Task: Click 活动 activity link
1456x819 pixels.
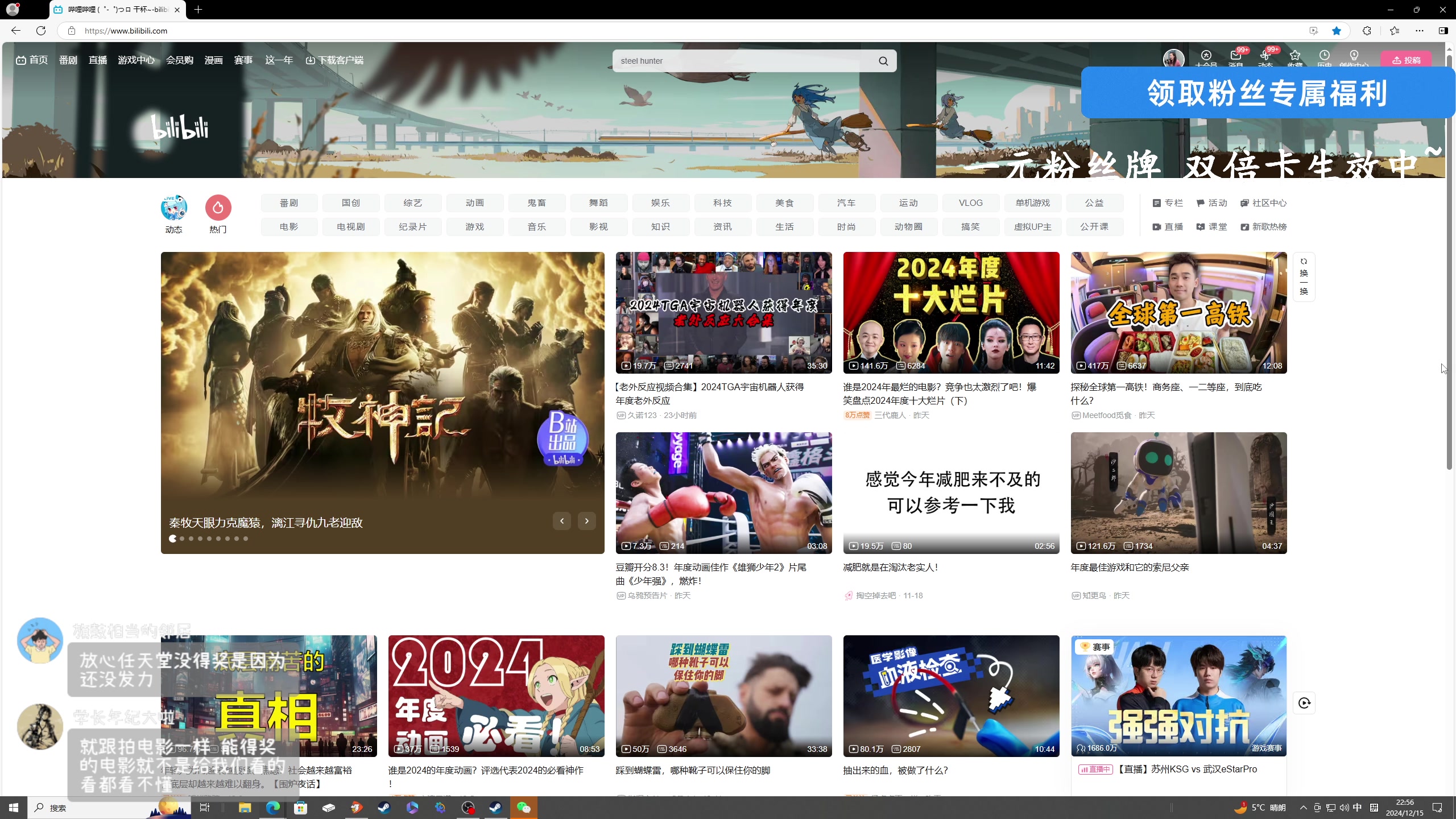Action: pyautogui.click(x=1211, y=203)
